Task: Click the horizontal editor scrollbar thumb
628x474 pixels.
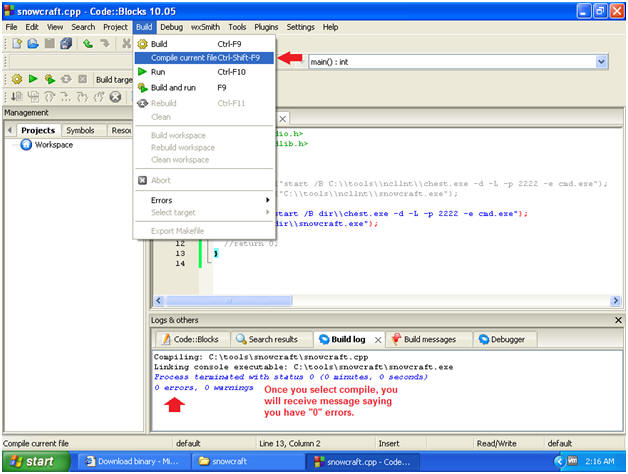Action: (229, 301)
